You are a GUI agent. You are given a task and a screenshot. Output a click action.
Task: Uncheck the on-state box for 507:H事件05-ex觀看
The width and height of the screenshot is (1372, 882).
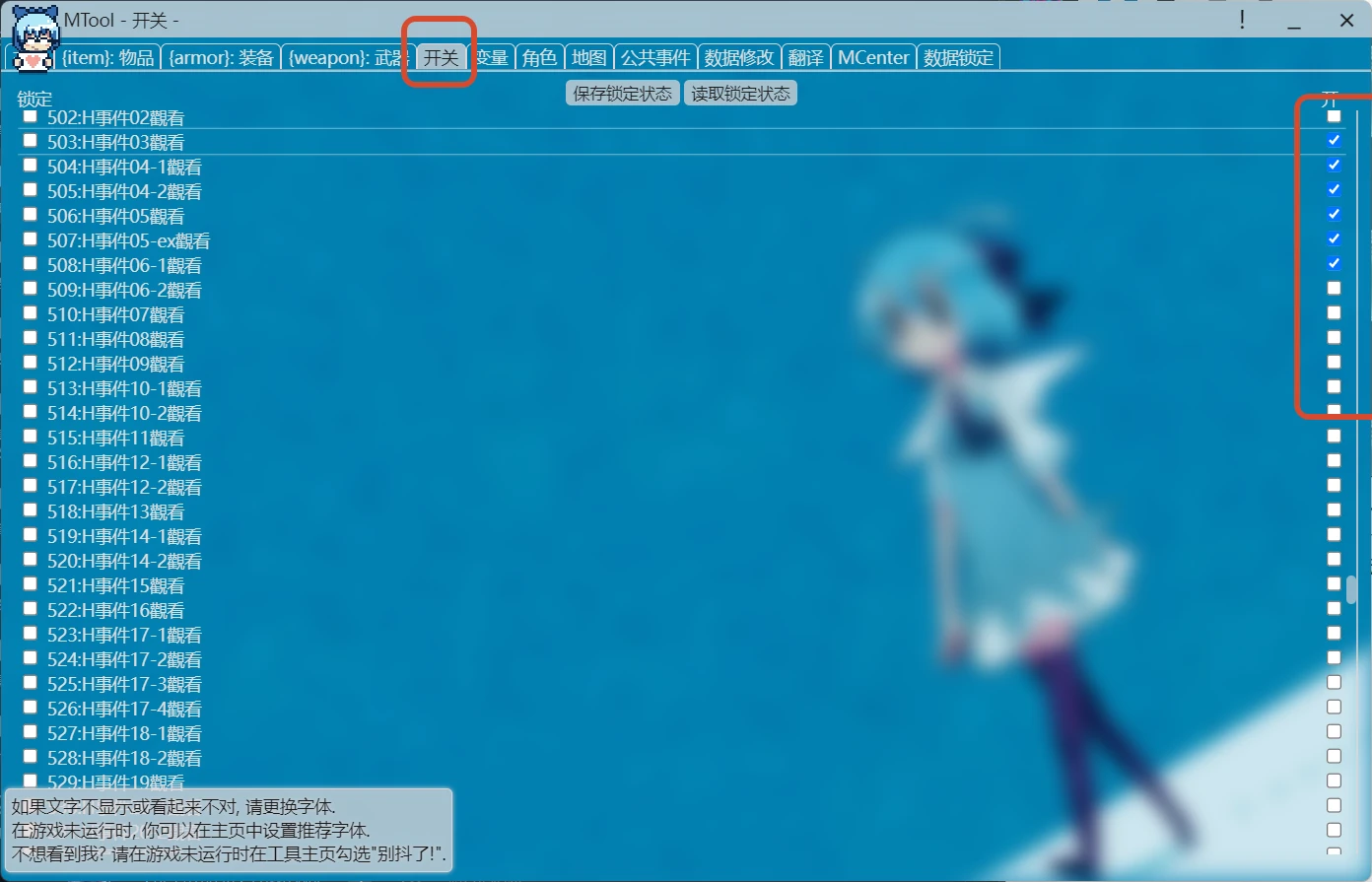coord(1334,238)
